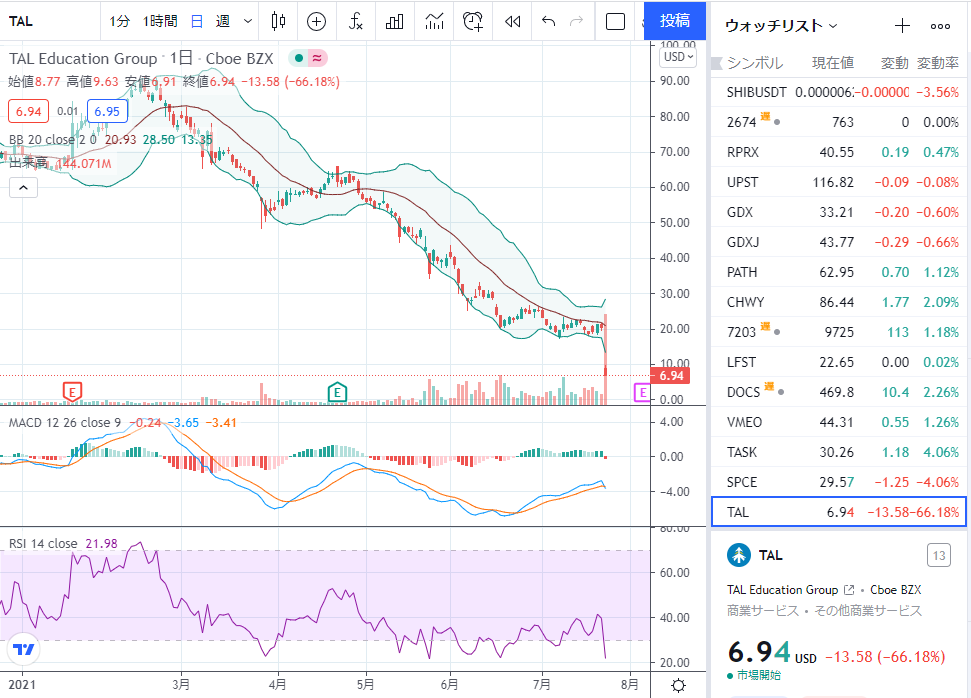Click the blue 投稿 publish button
The width and height of the screenshot is (971, 698).
point(675,21)
